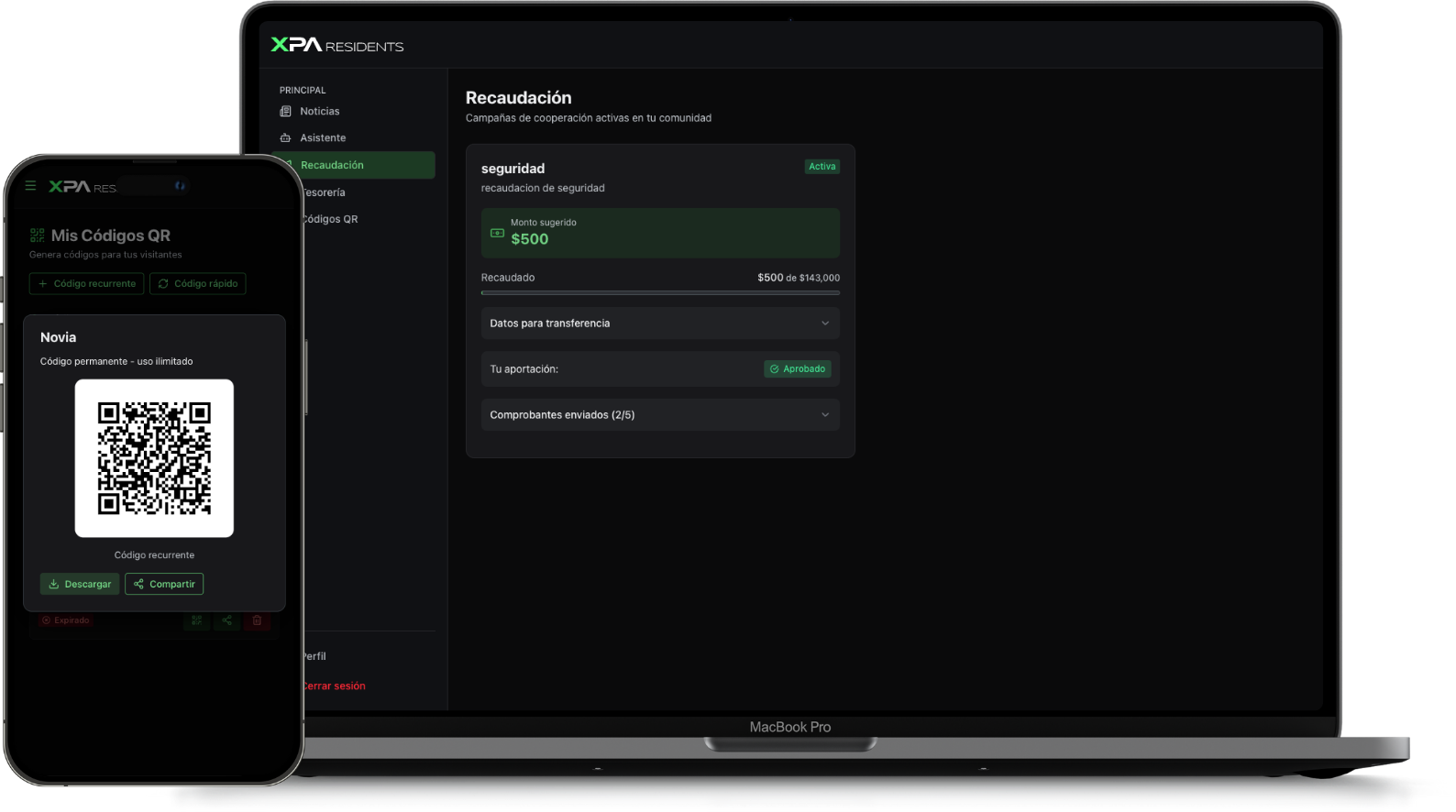Click the Noticias newspaper icon in sidebar
The height and width of the screenshot is (812, 1456).
coord(285,111)
